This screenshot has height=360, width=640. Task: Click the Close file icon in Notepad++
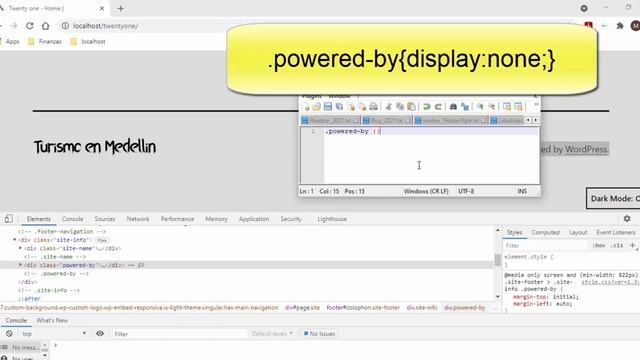[351, 107]
